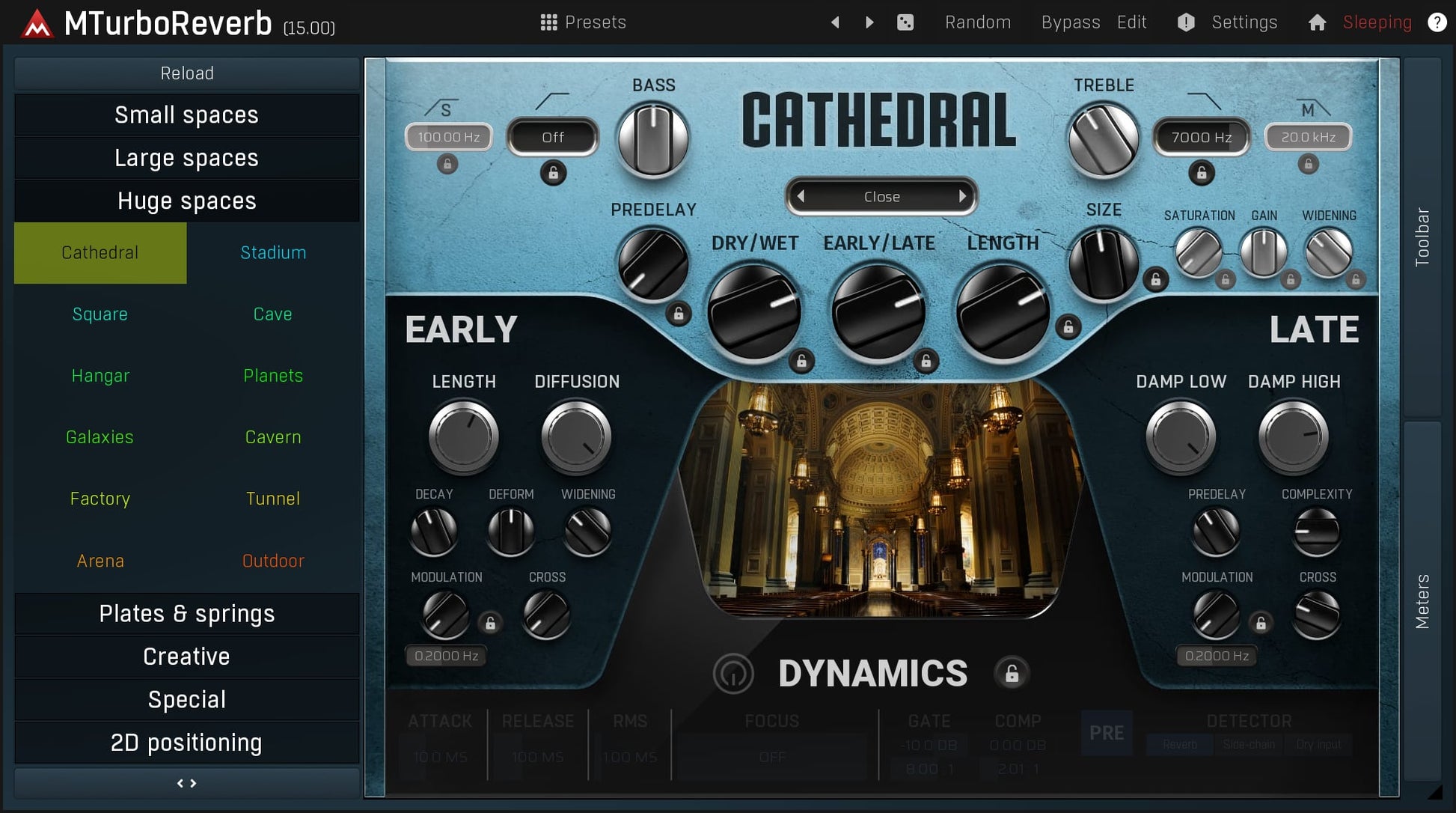Image resolution: width=1456 pixels, height=813 pixels.
Task: Click the lock icon next to DYNAMICS heading
Action: pos(1013,673)
